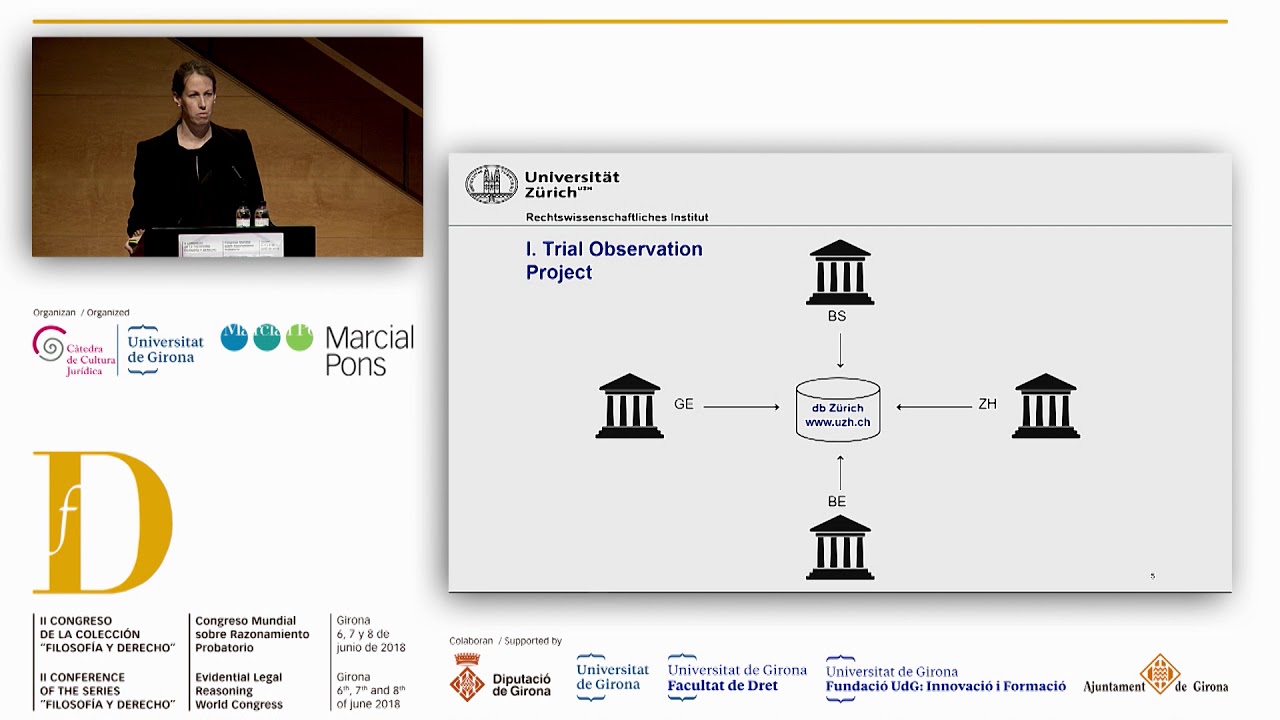
Task: Click the 'of june 2018' English date text
Action: point(369,703)
